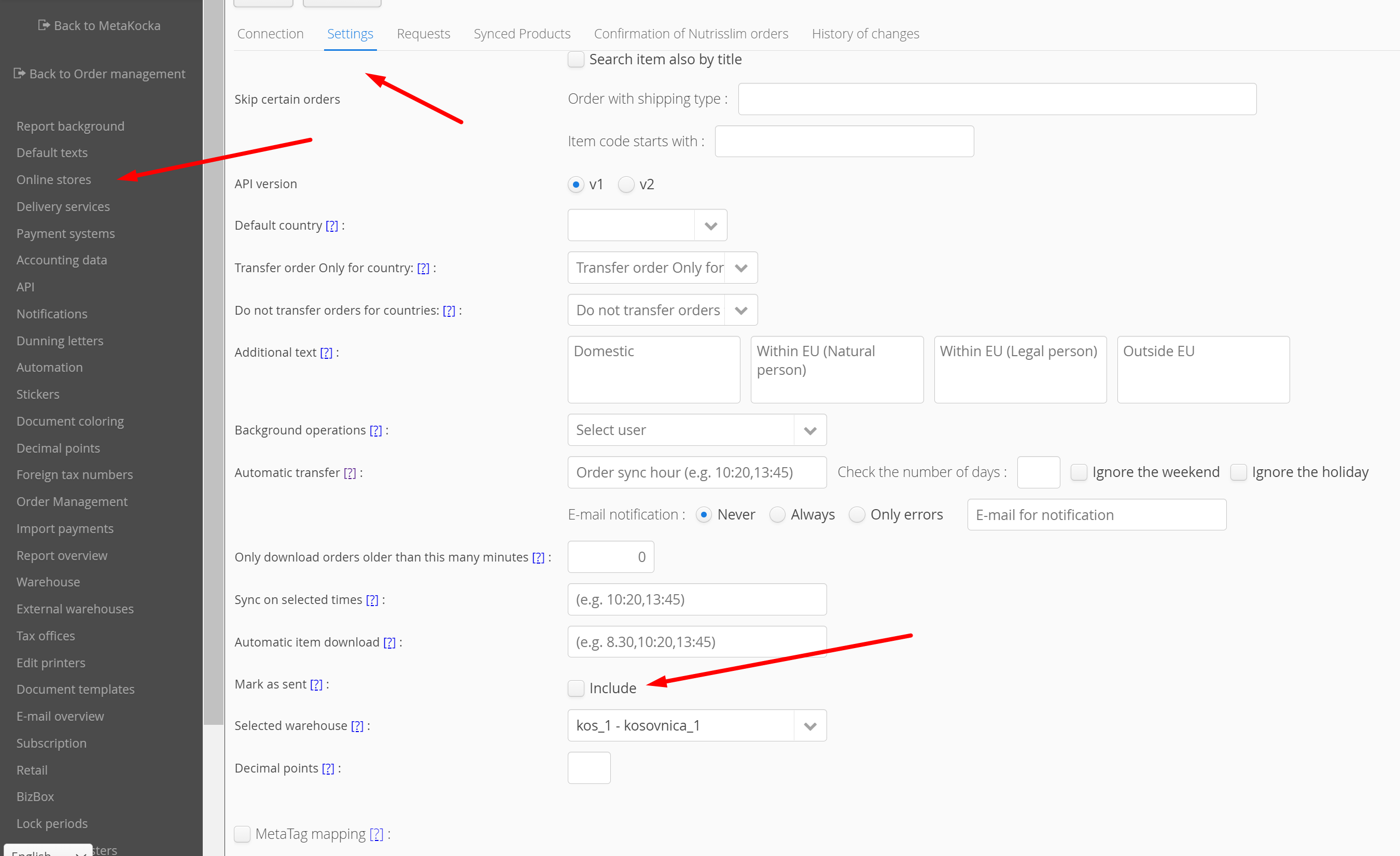
Task: Click the Mark as sent help icon
Action: [x=316, y=684]
